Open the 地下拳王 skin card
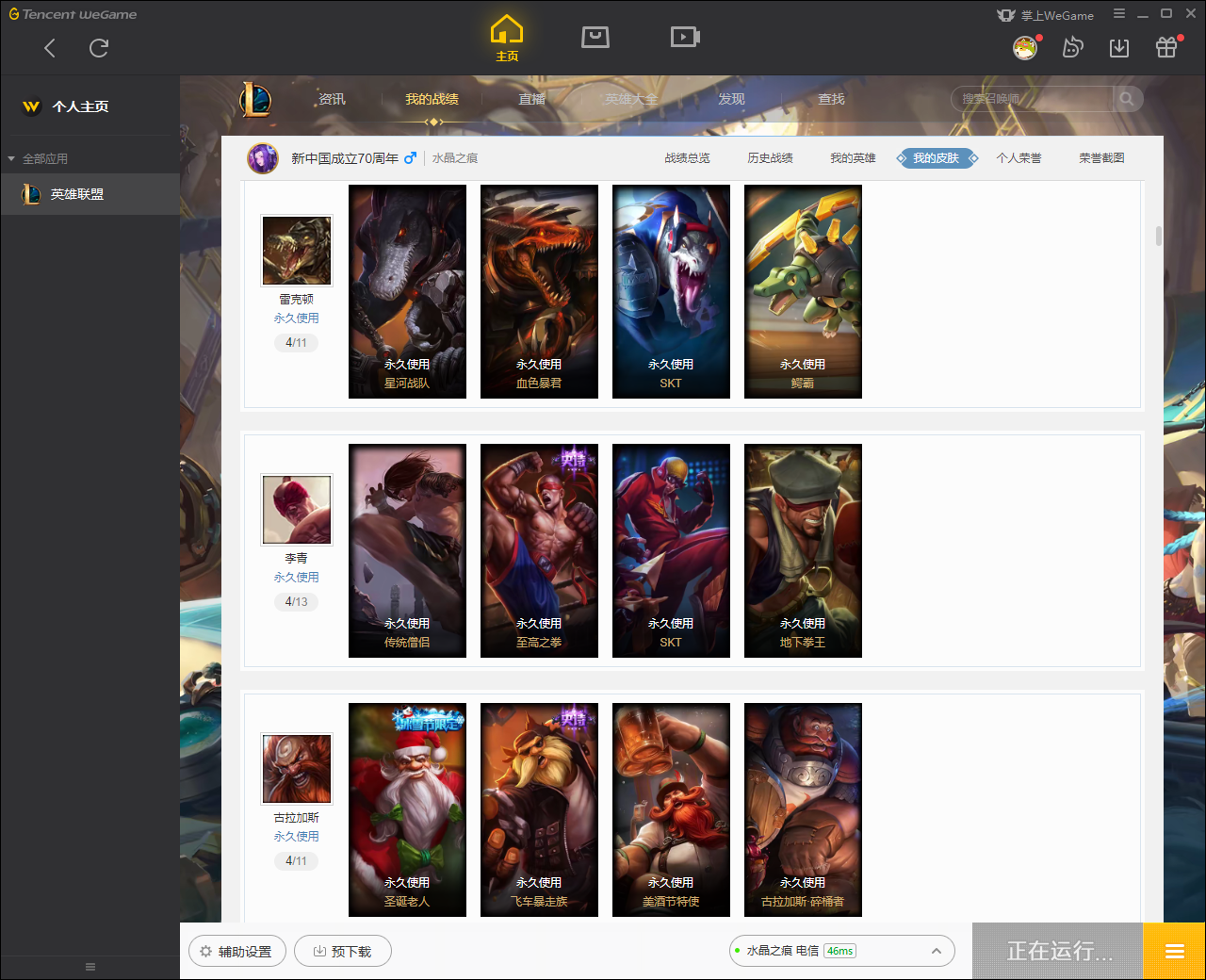Screen dimensions: 1206x980 [x=803, y=550]
